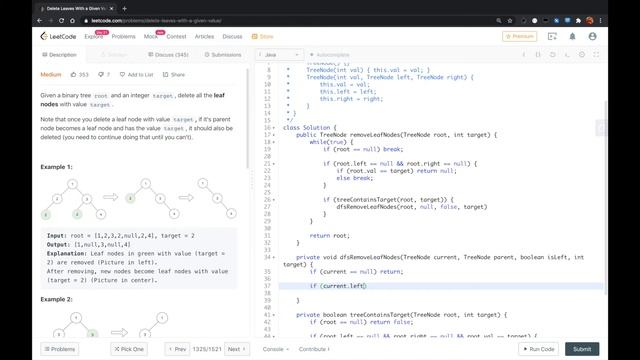Viewport: 640px width, 360px height.
Task: Click the Example 2 tree diagram
Action: click(x=110, y=325)
